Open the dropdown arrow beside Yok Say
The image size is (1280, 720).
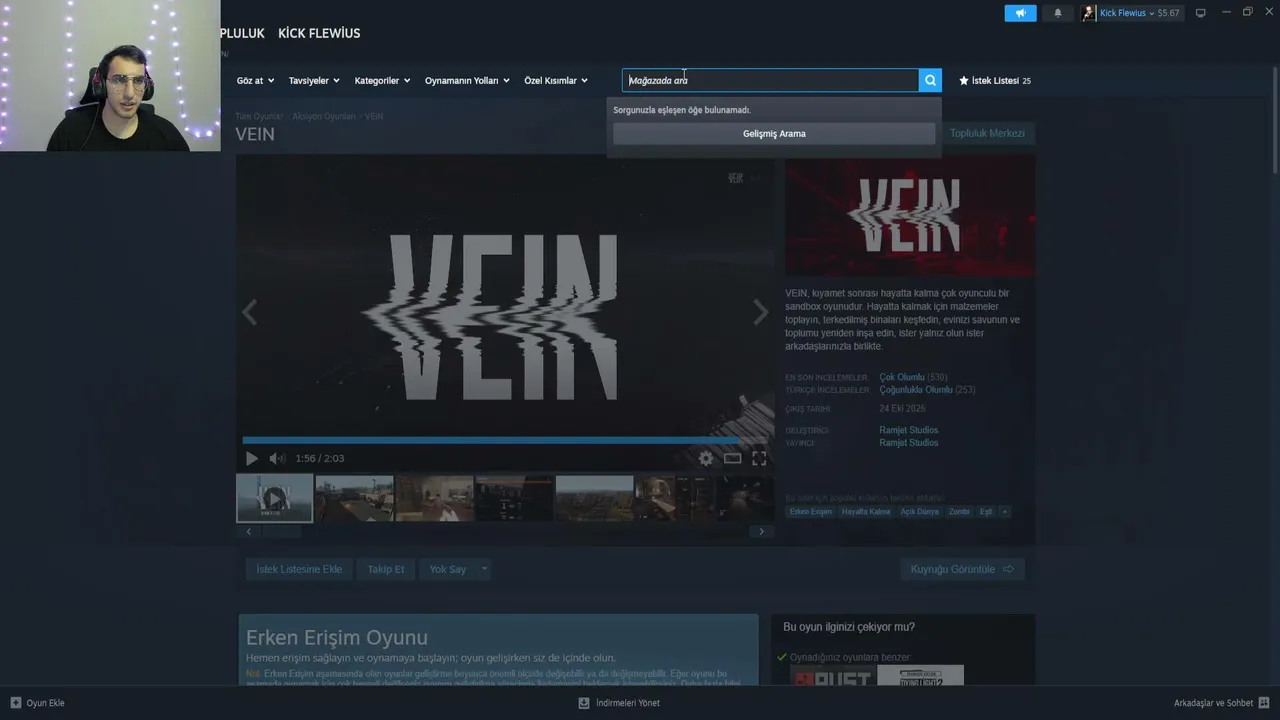click(x=484, y=569)
